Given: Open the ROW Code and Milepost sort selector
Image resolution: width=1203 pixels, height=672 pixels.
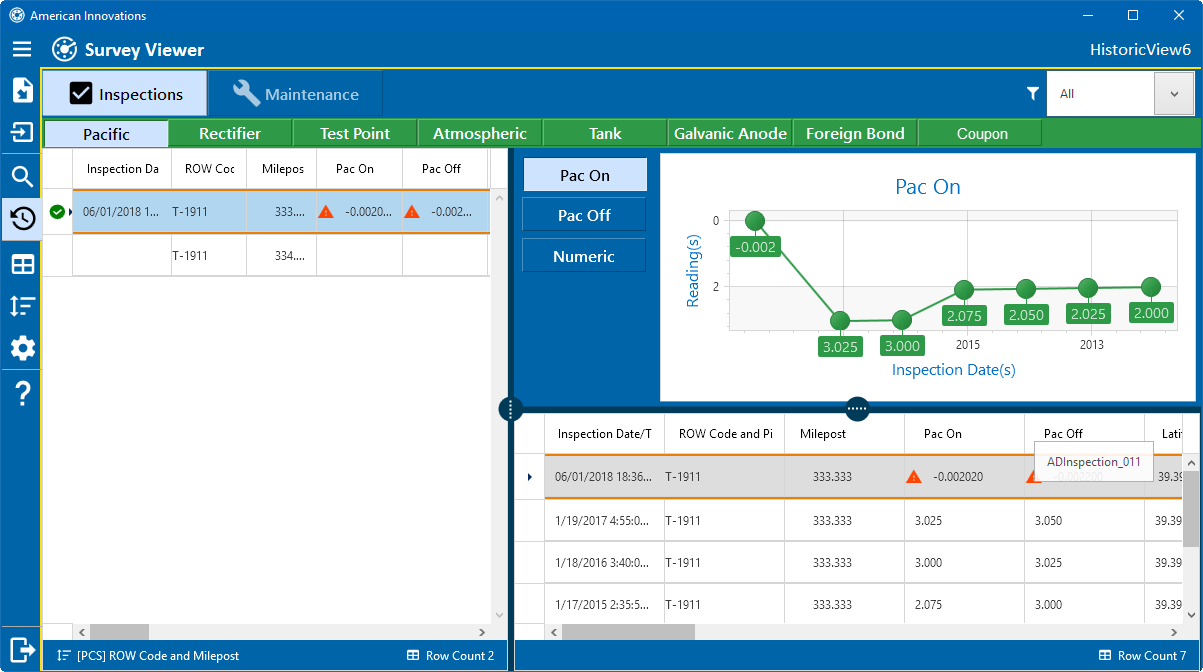Looking at the screenshot, I should (150, 656).
